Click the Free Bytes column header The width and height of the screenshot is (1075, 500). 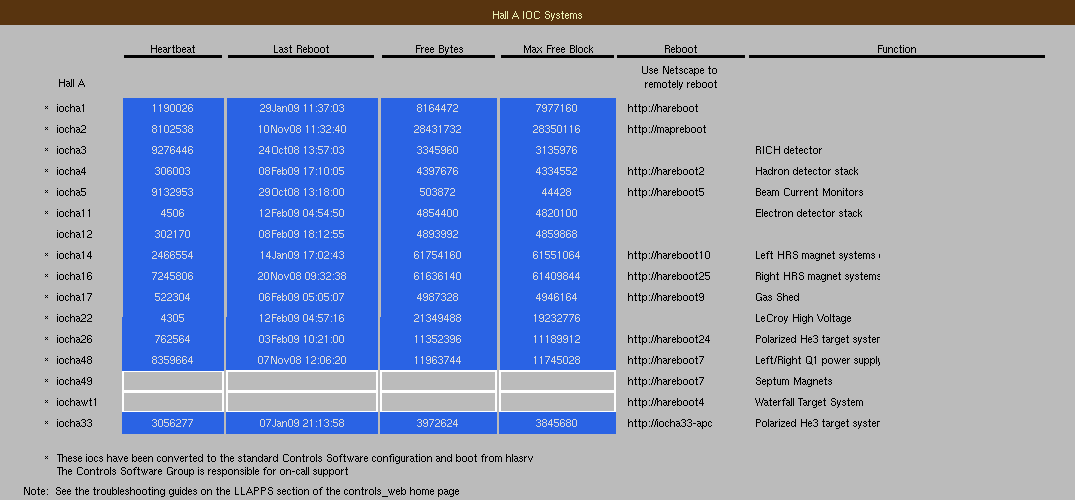pos(439,49)
